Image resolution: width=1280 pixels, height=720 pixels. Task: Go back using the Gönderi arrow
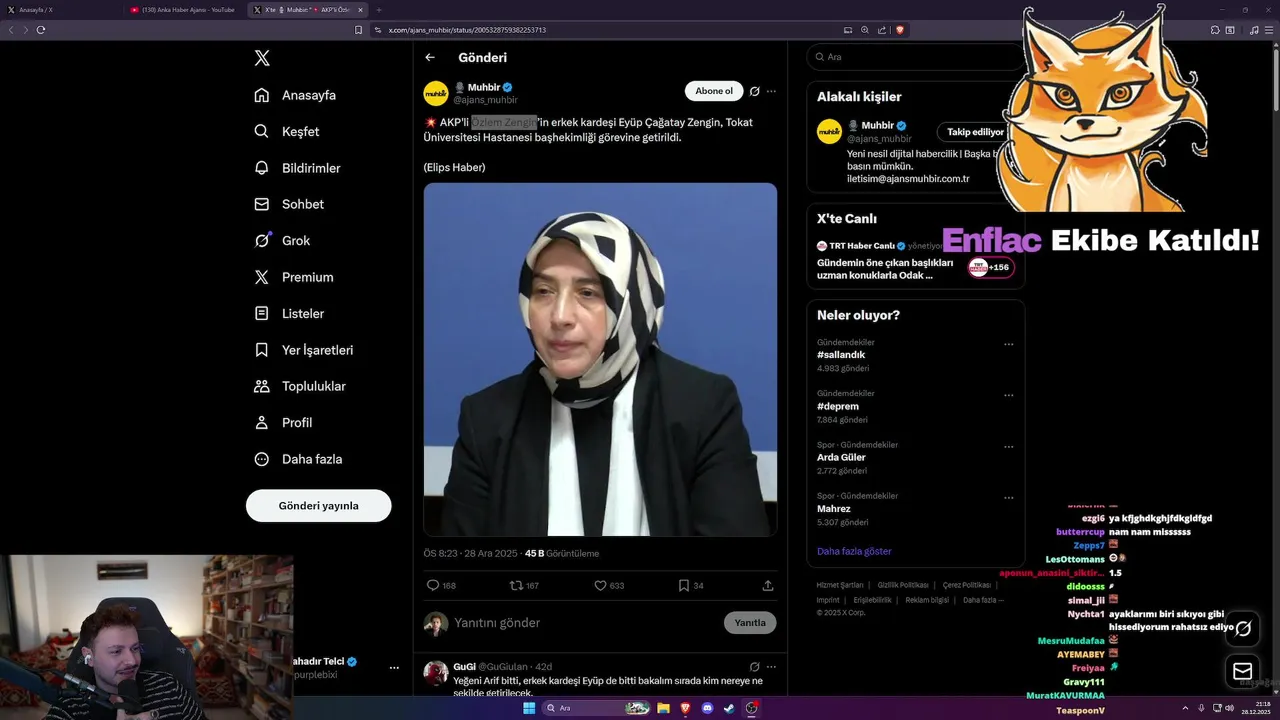tap(430, 58)
